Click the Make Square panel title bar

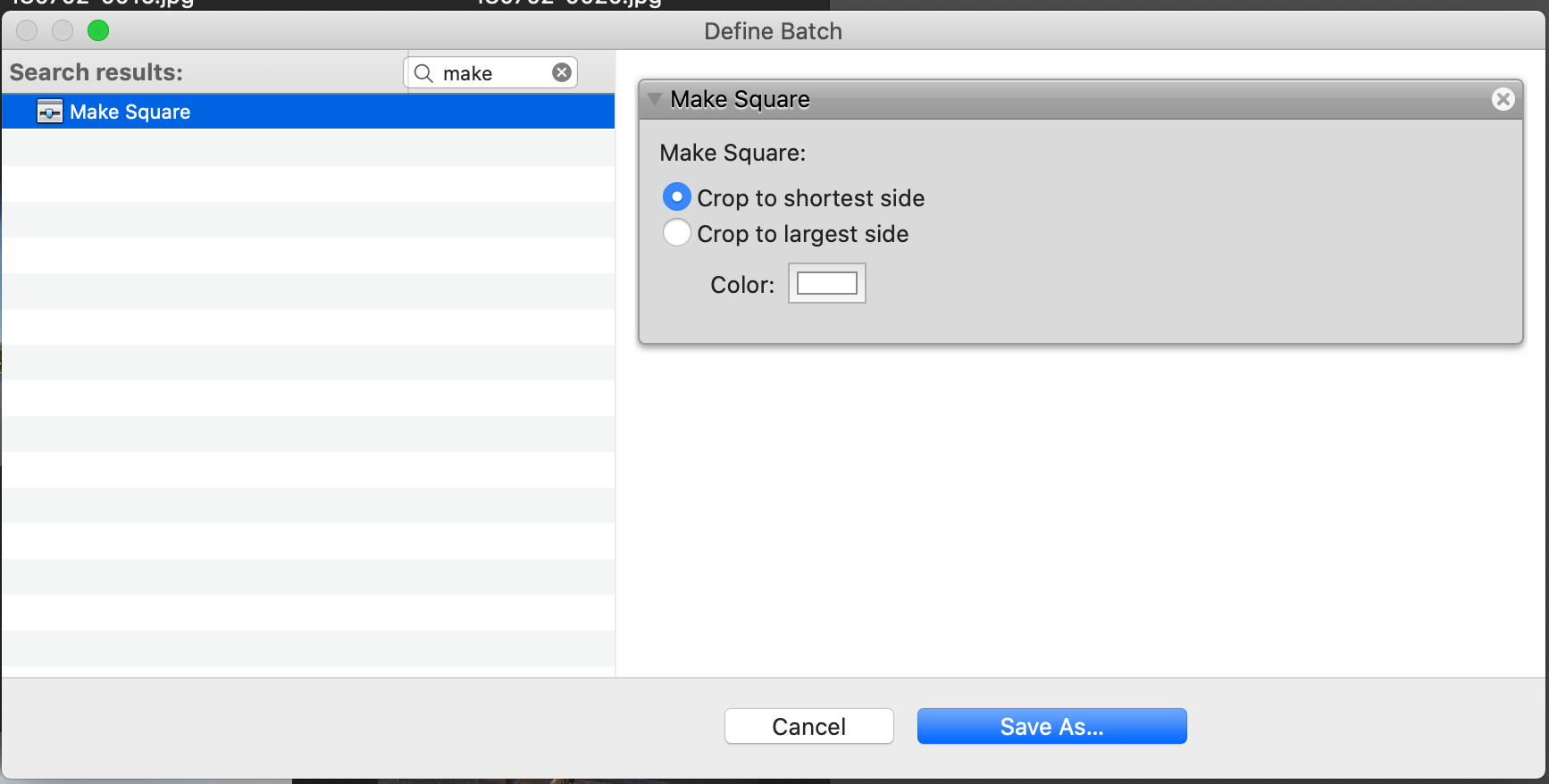point(1081,99)
